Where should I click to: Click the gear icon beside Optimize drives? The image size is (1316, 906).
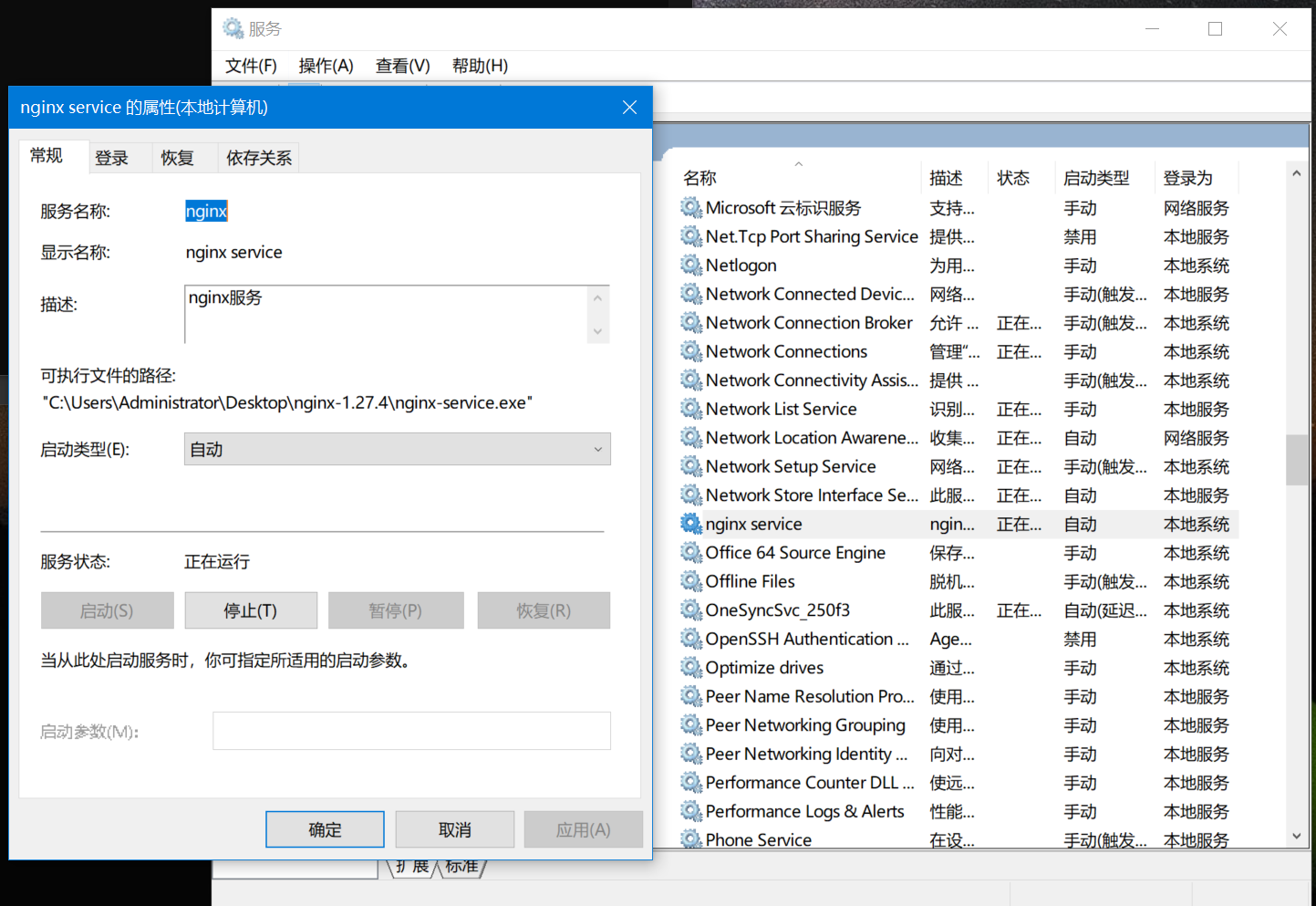point(691,668)
